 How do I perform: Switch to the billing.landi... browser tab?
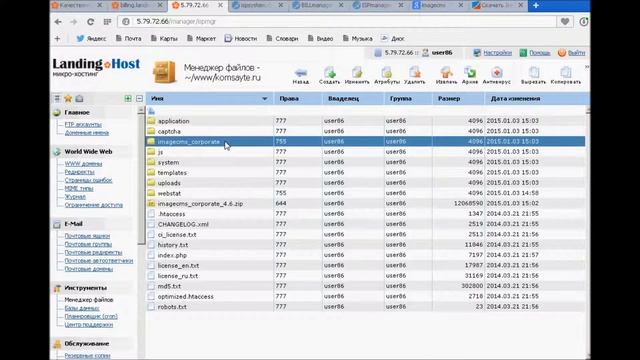click(x=134, y=5)
